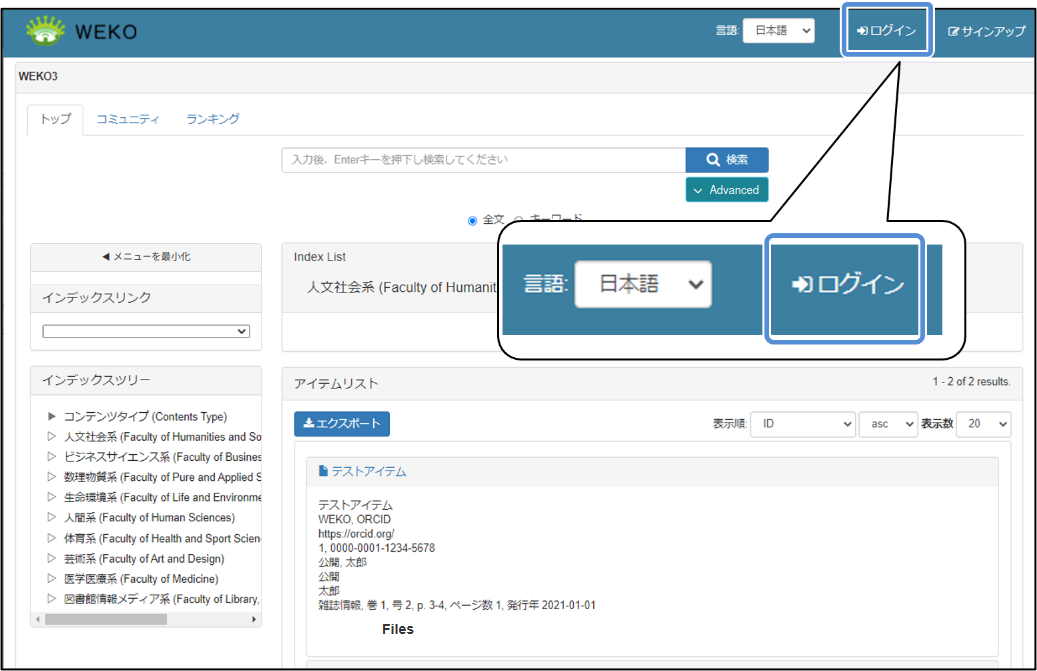The height and width of the screenshot is (671, 1037).
Task: Click the search keyword input field
Action: click(x=483, y=160)
